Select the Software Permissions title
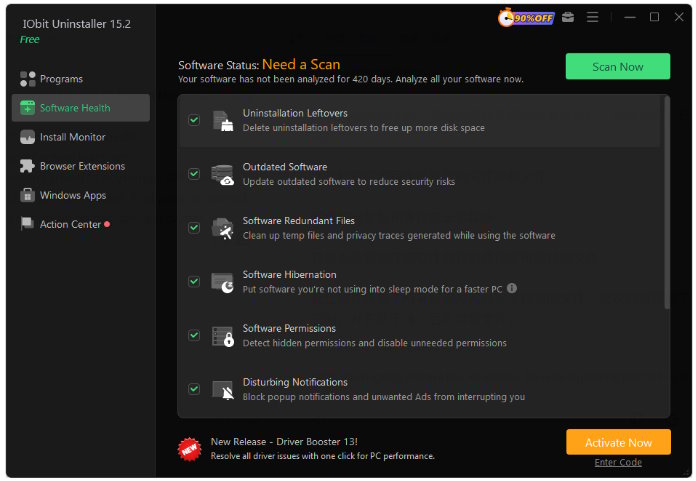696x481 pixels. click(x=289, y=328)
